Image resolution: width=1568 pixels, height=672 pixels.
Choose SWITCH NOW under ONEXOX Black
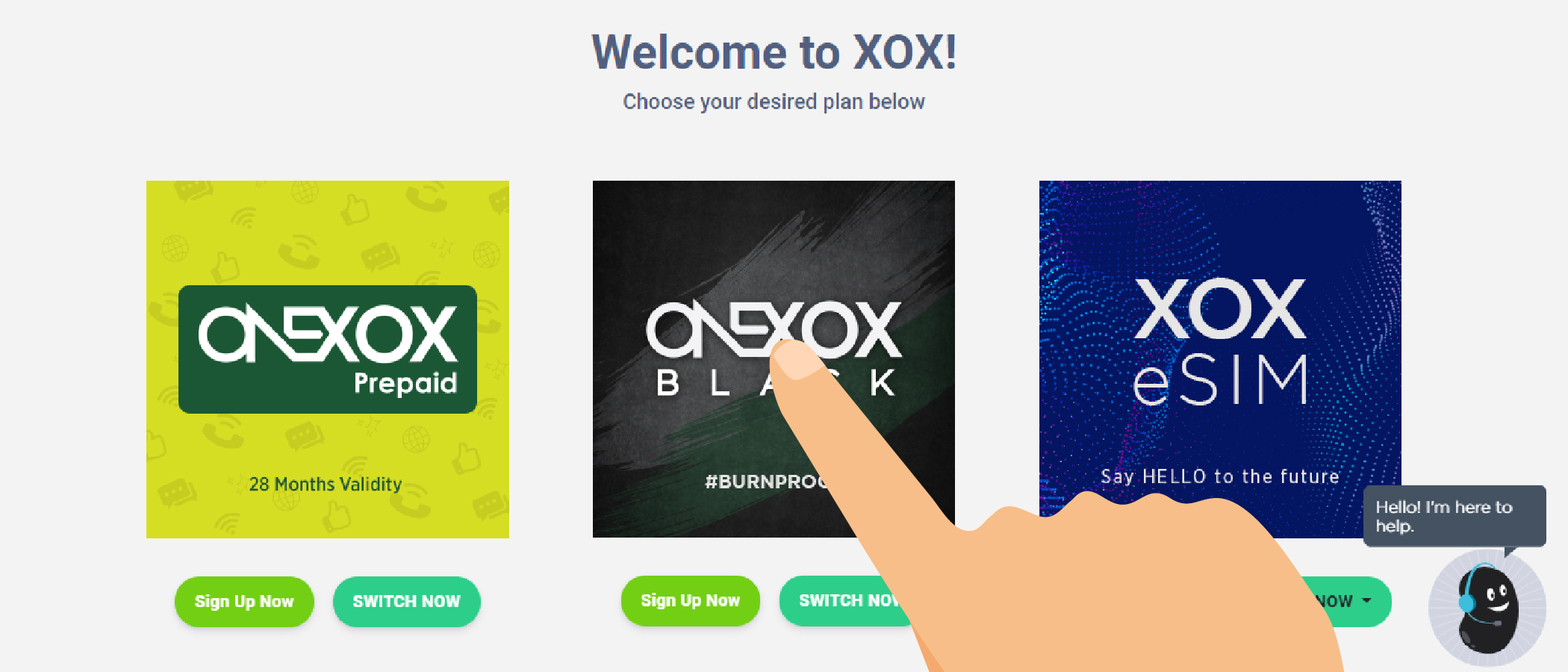click(844, 600)
